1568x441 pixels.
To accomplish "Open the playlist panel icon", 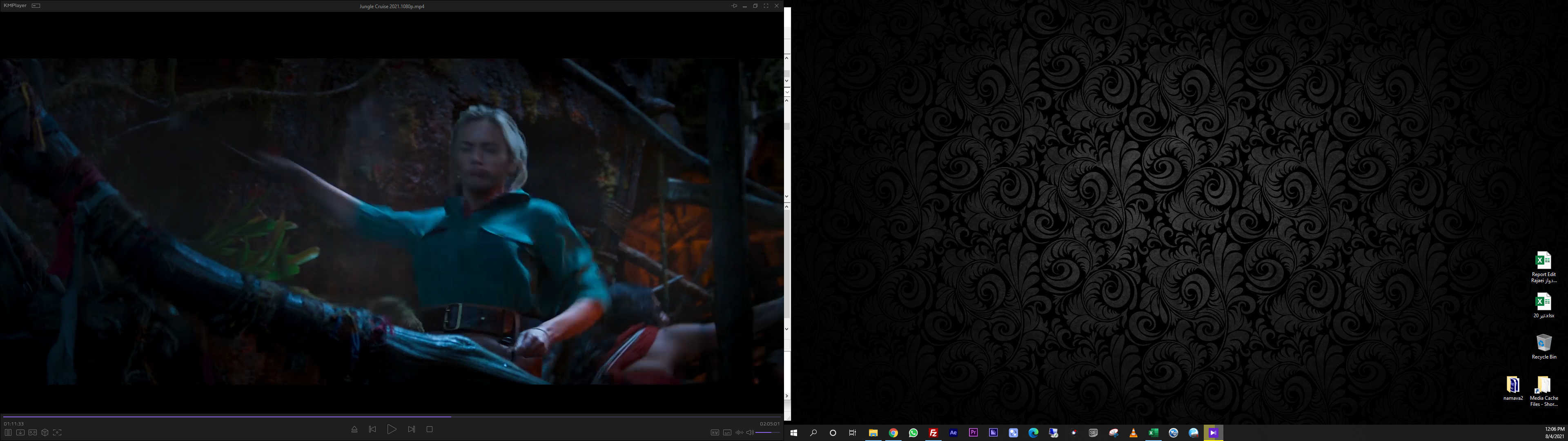I will point(8,432).
